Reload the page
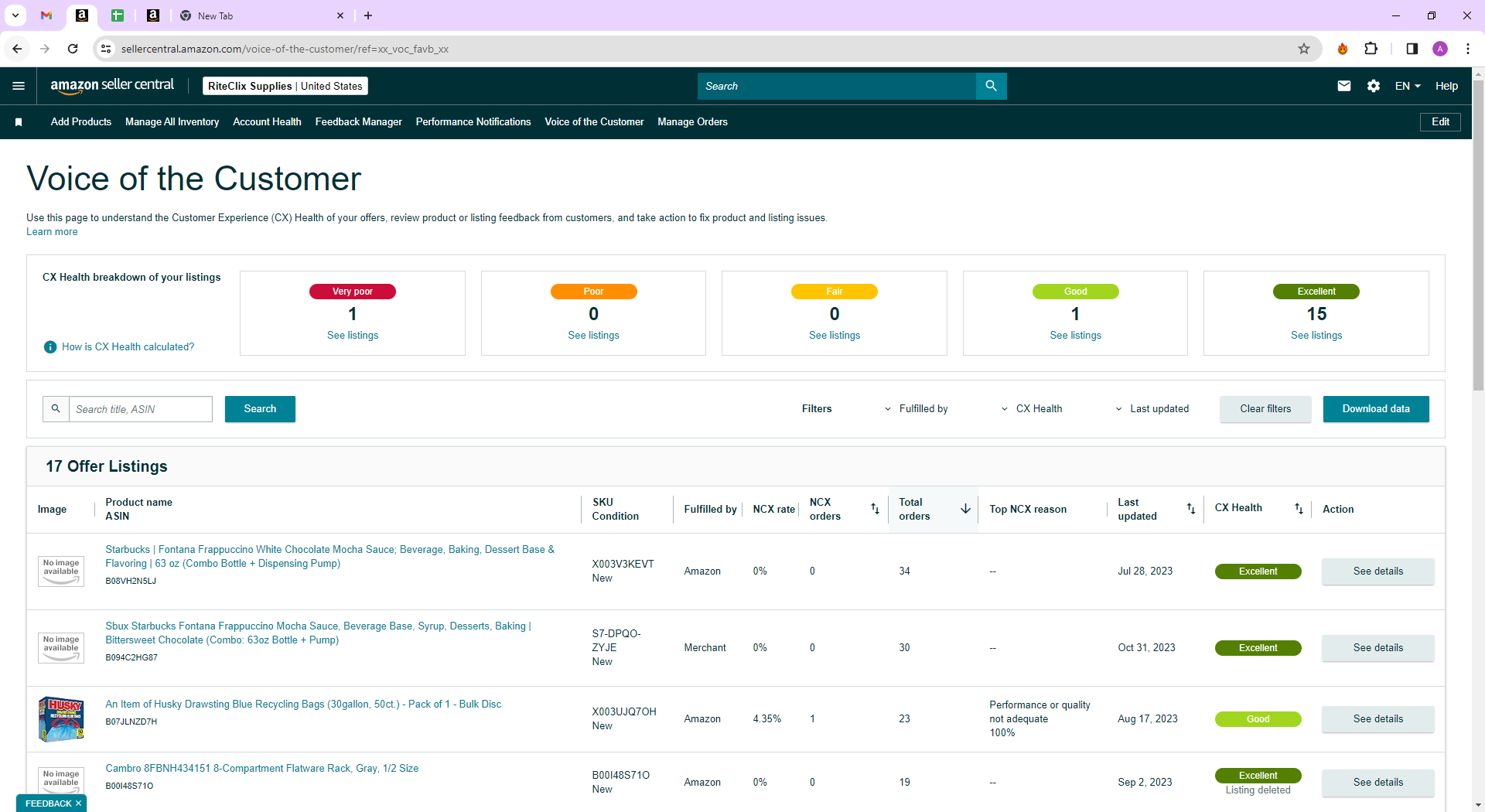Screen dimensions: 1485x812 click(73, 49)
